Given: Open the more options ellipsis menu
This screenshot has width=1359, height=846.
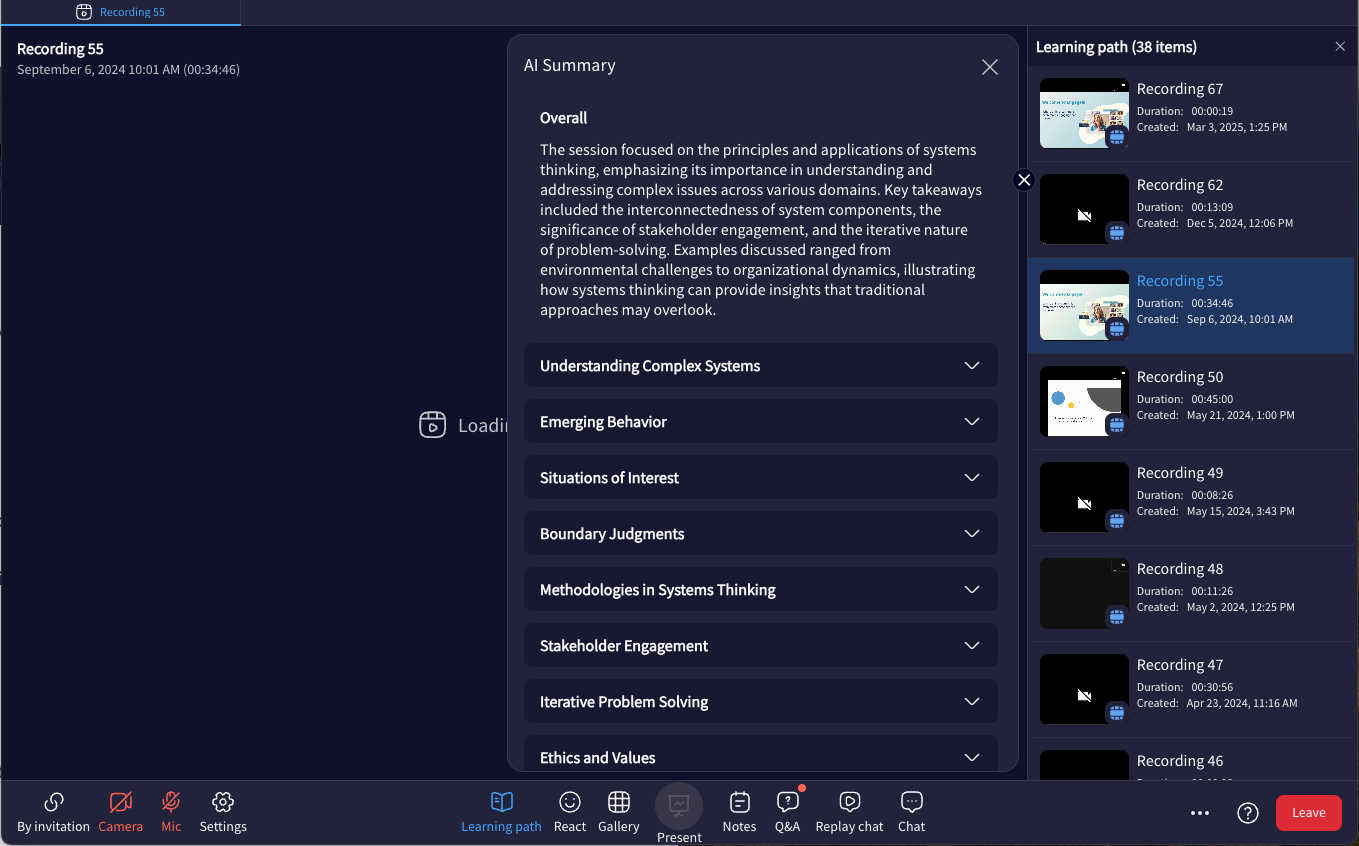Looking at the screenshot, I should click(1200, 813).
